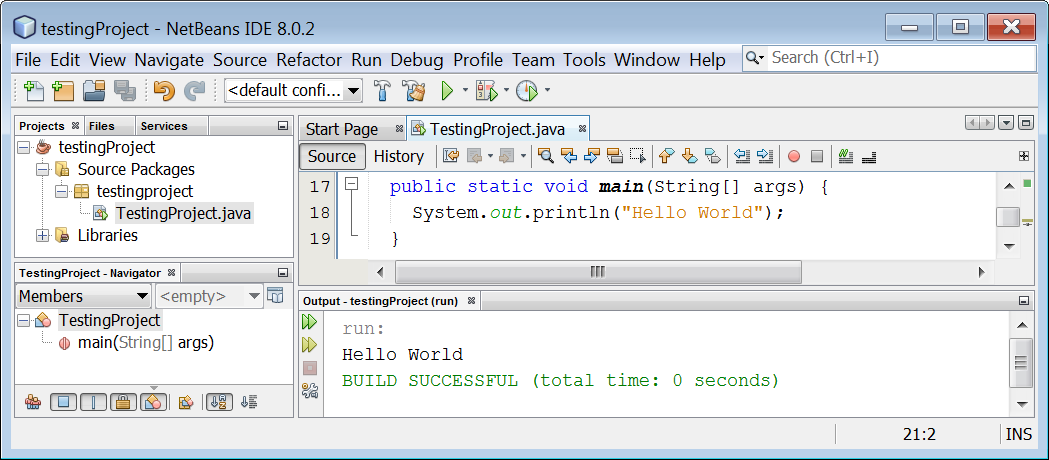Viewport: 1049px width, 460px height.
Task: Toggle rectangular selection mode
Action: pyautogui.click(x=638, y=156)
